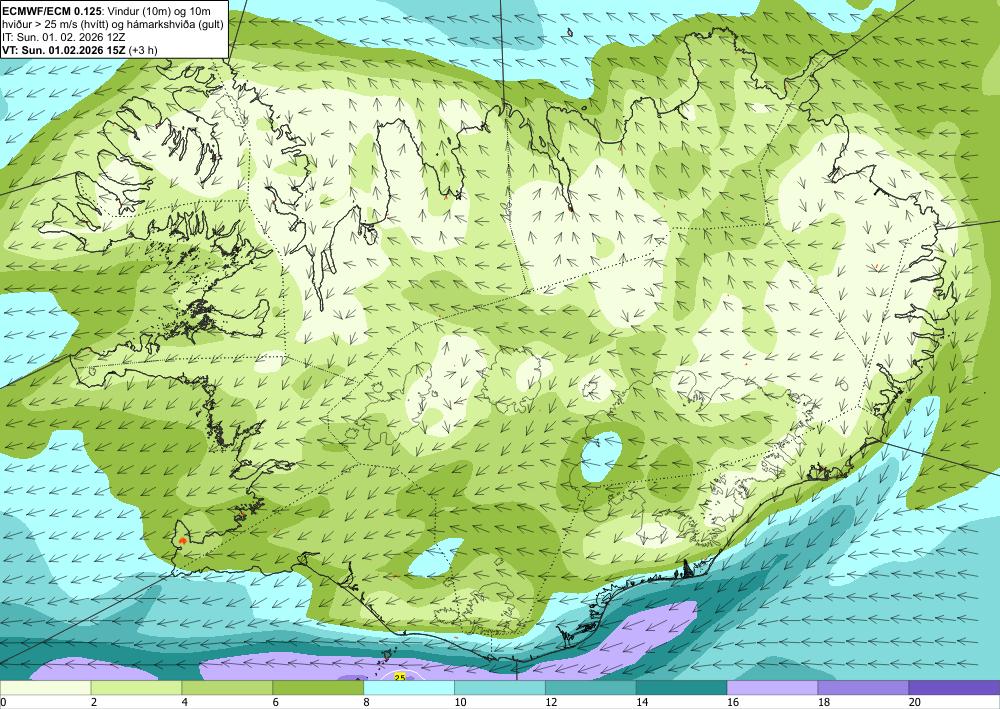Click the legend scale label "18"
Viewport: 1000px width, 709px height.
(x=823, y=703)
